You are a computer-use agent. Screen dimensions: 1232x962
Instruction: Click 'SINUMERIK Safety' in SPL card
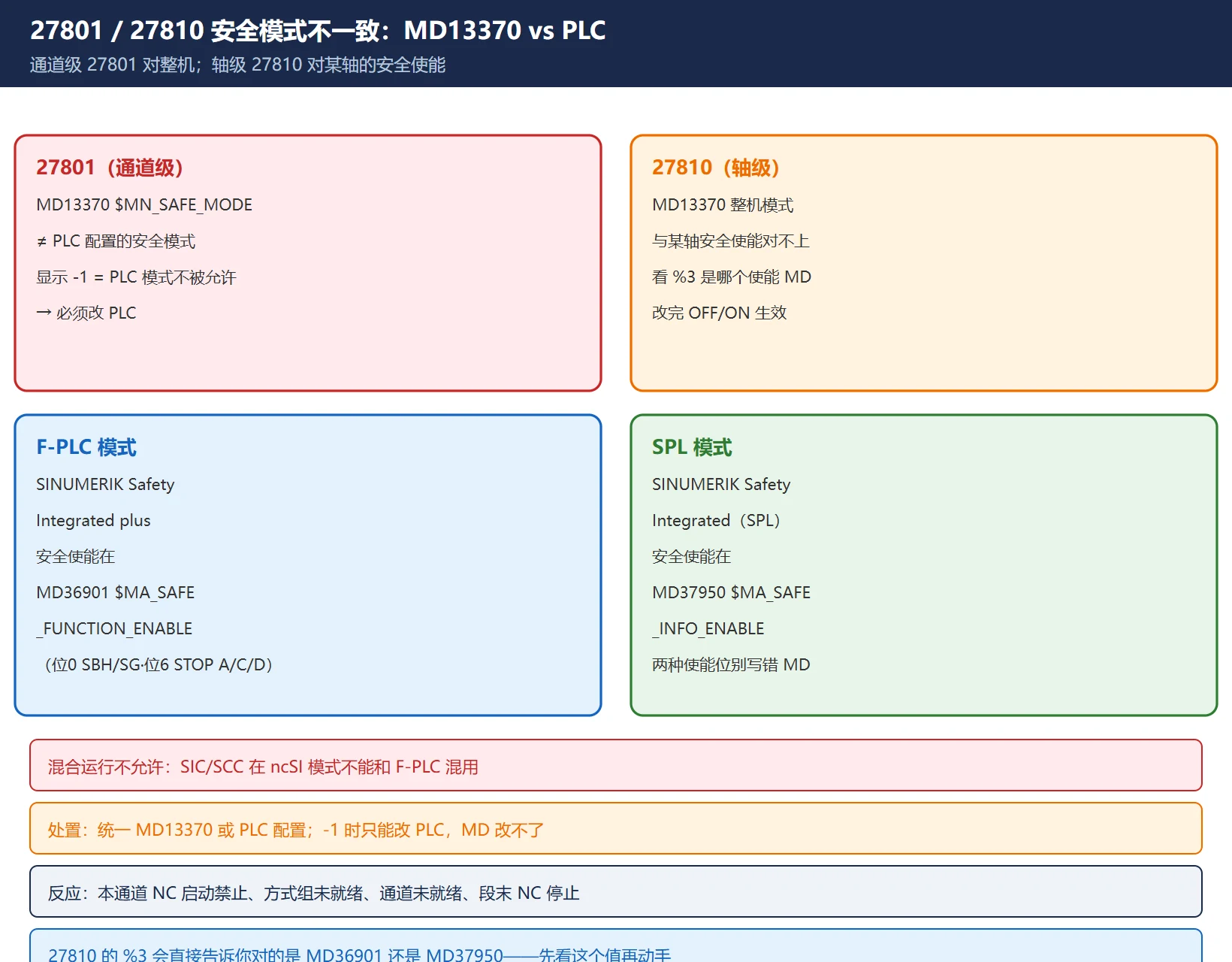coord(721,484)
